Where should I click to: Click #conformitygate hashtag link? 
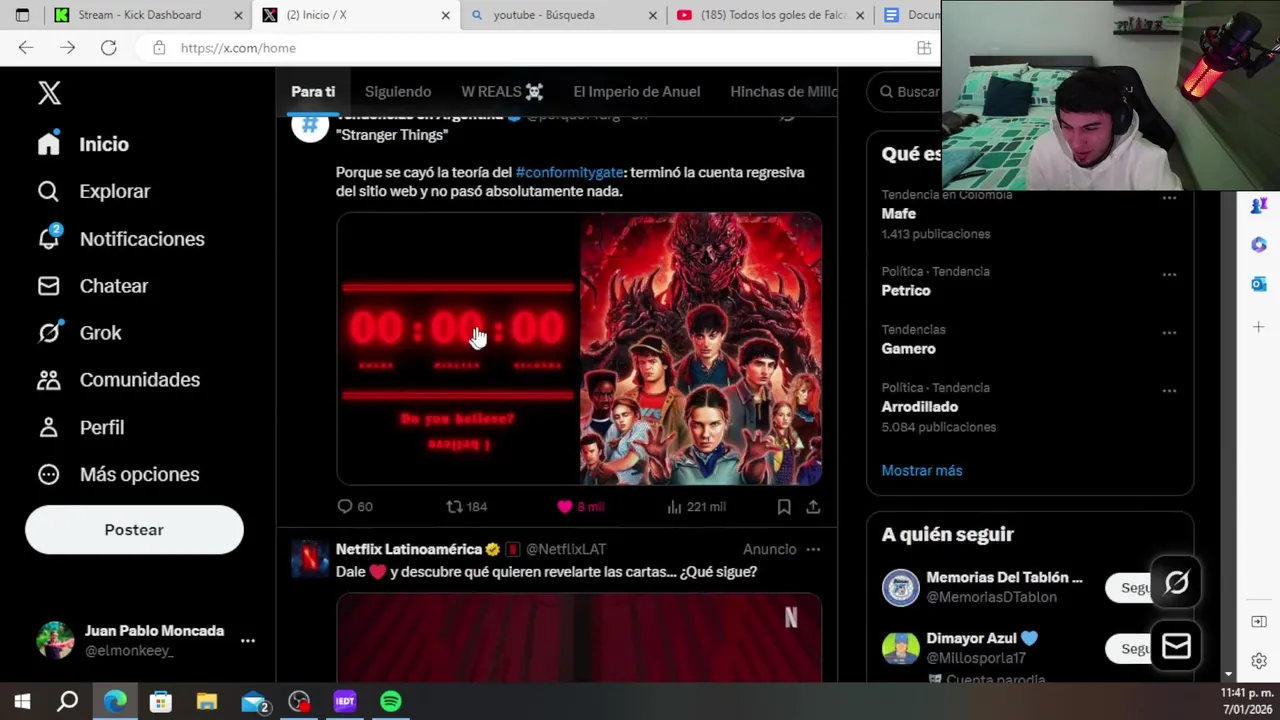coord(569,172)
